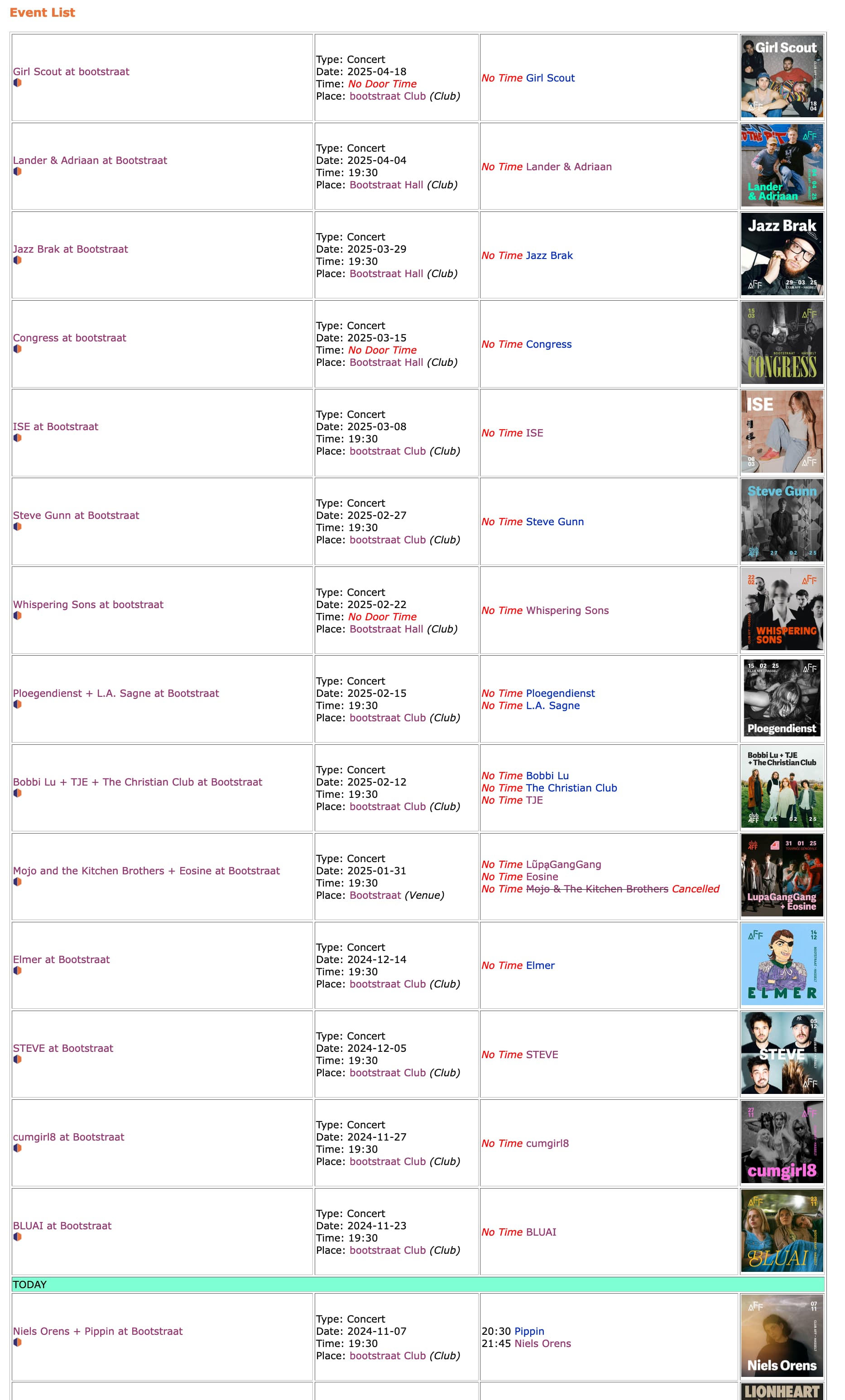Open The Christian Club artist link

click(571, 787)
